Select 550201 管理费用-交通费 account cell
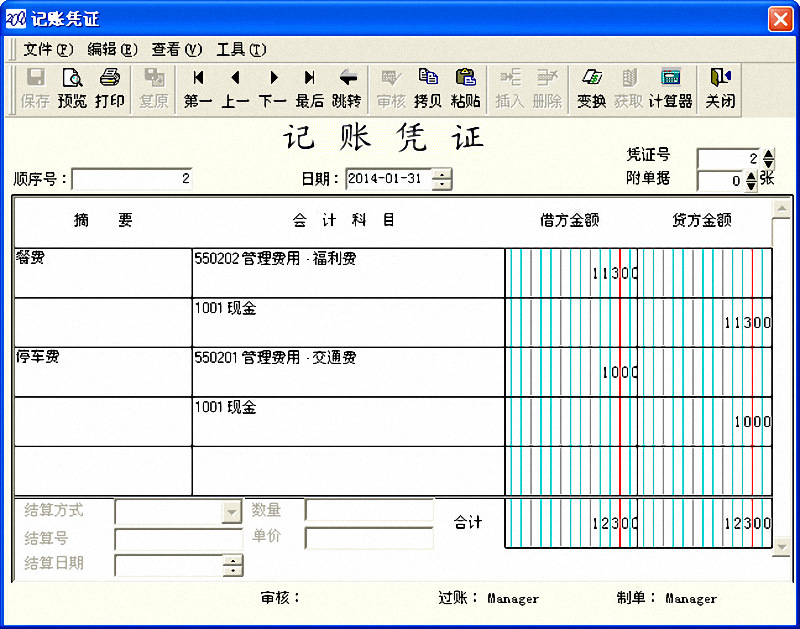The width and height of the screenshot is (800, 629). [348, 372]
